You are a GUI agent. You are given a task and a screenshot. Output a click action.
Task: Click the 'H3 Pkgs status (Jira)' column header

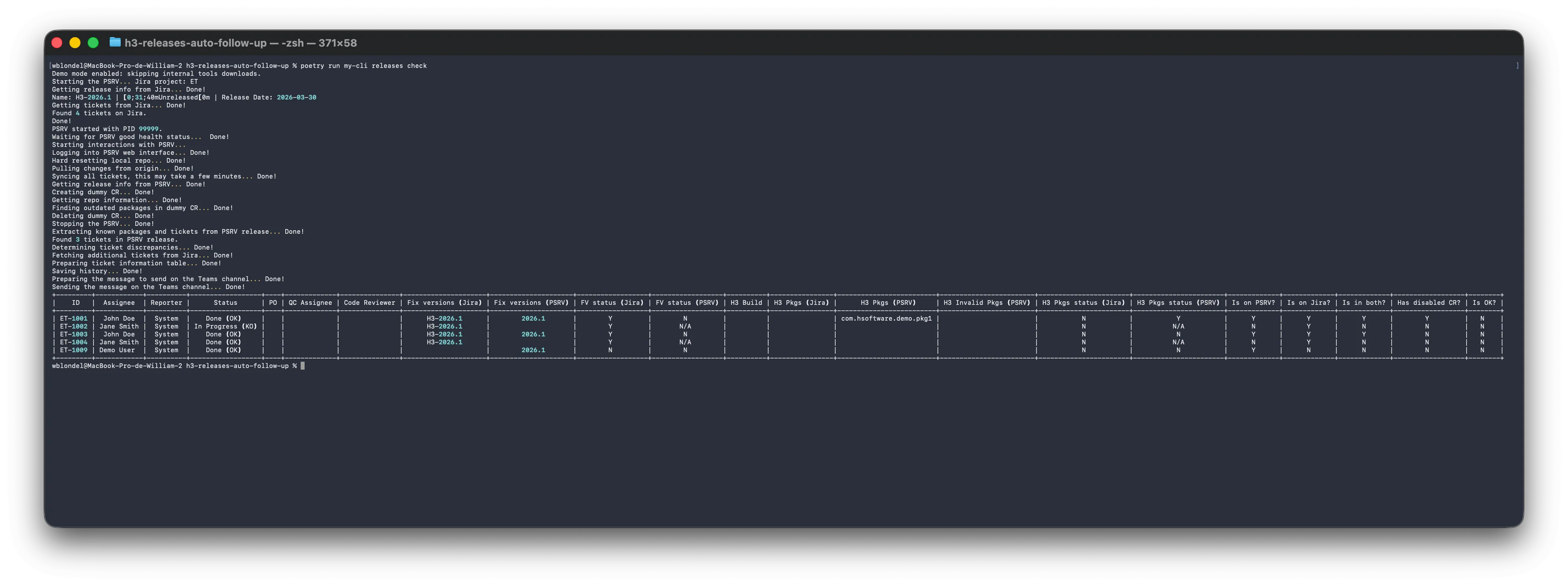click(x=1083, y=303)
